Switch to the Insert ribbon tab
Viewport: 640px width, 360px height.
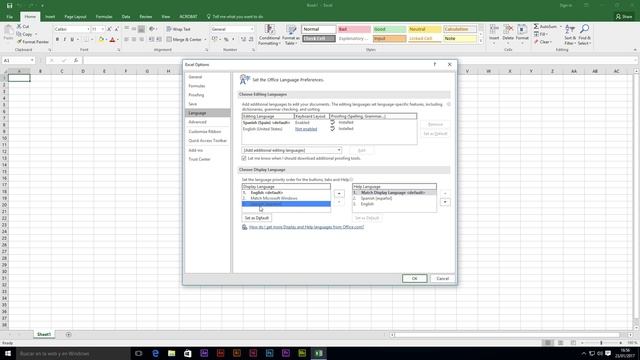pos(50,17)
